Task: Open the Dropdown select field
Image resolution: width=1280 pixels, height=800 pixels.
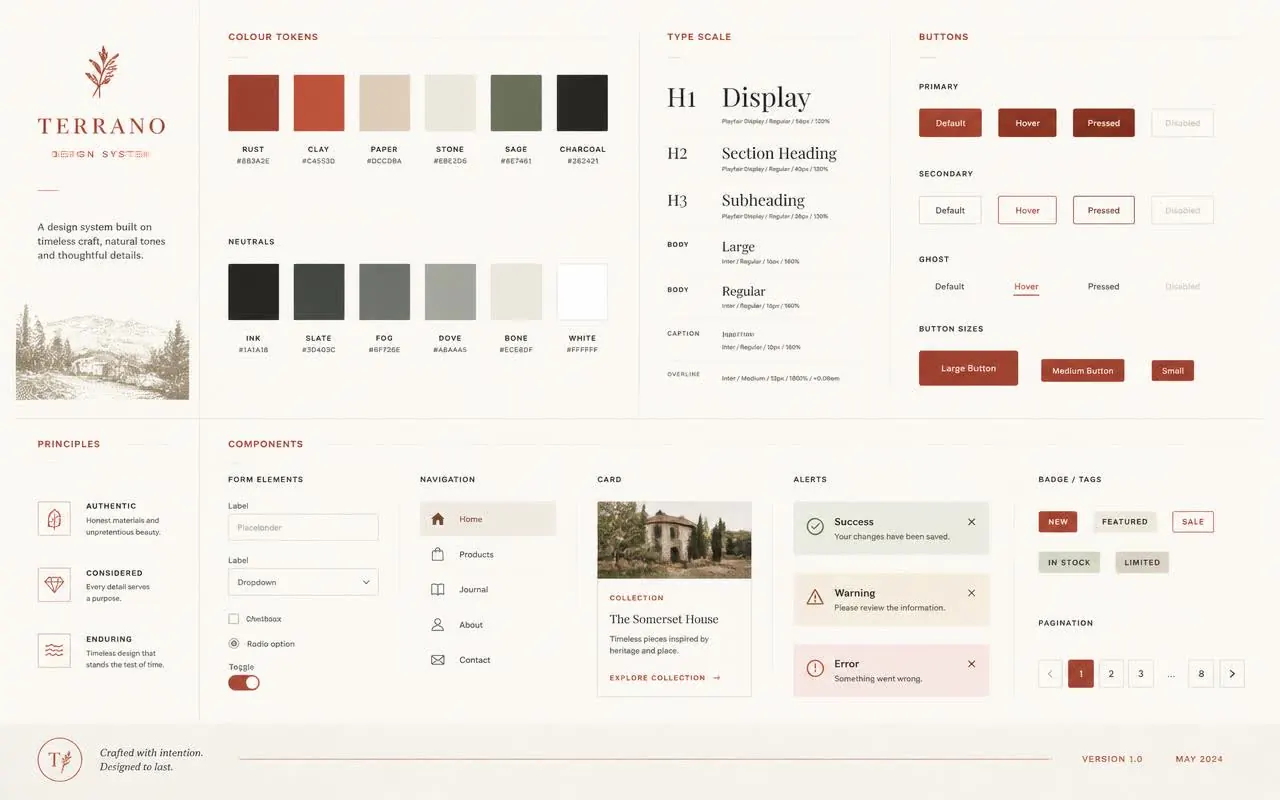Action: tap(303, 582)
